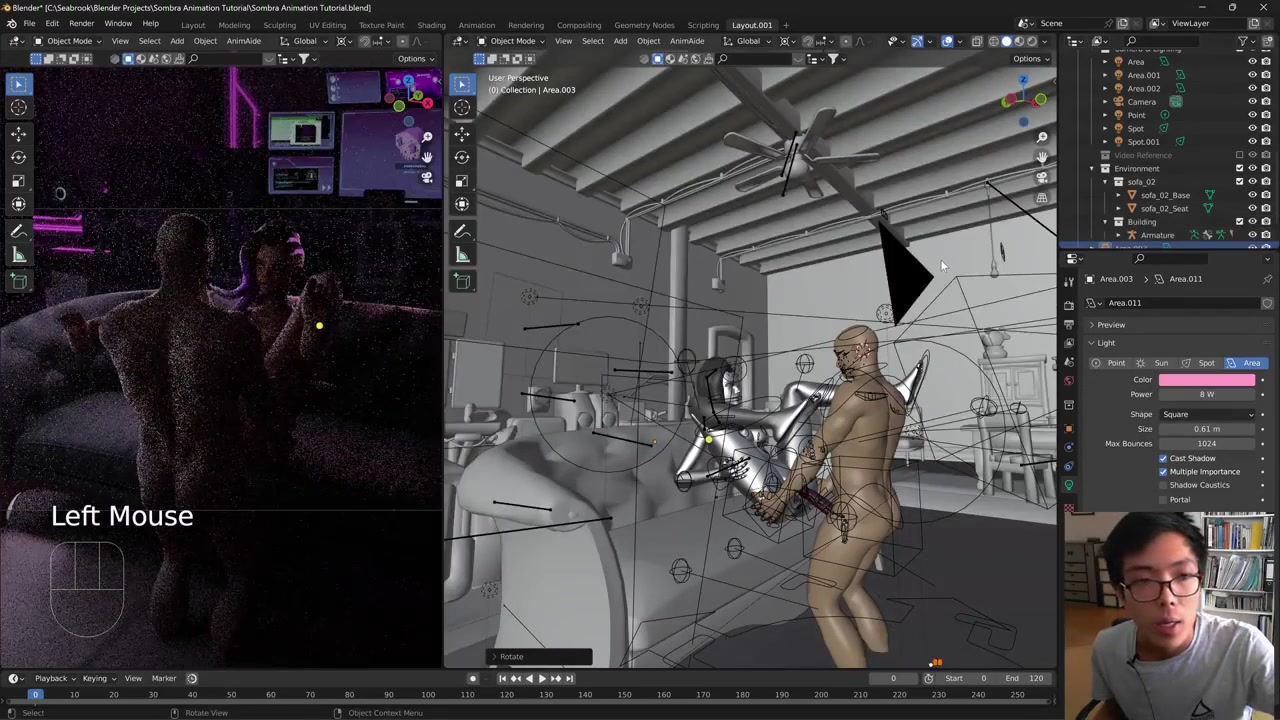Open the light Shape dropdown
1280x720 pixels.
[x=1207, y=414]
